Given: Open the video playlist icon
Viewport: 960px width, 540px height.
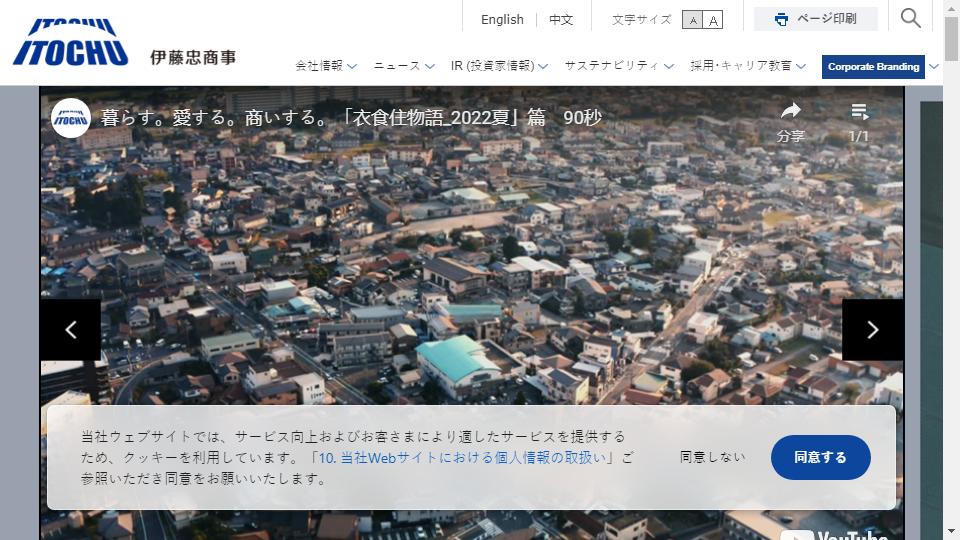Looking at the screenshot, I should [859, 112].
